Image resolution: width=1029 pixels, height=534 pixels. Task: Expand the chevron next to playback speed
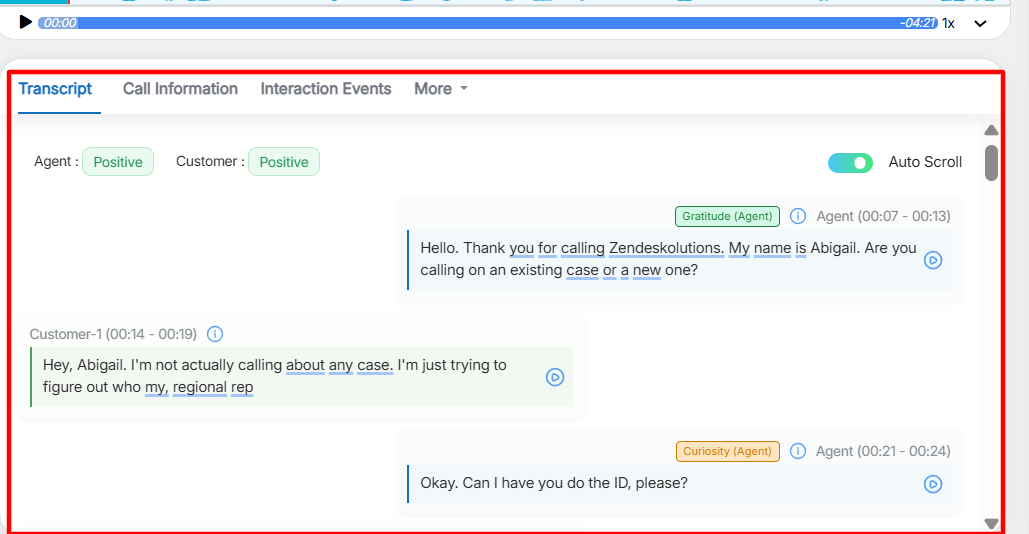pos(980,23)
